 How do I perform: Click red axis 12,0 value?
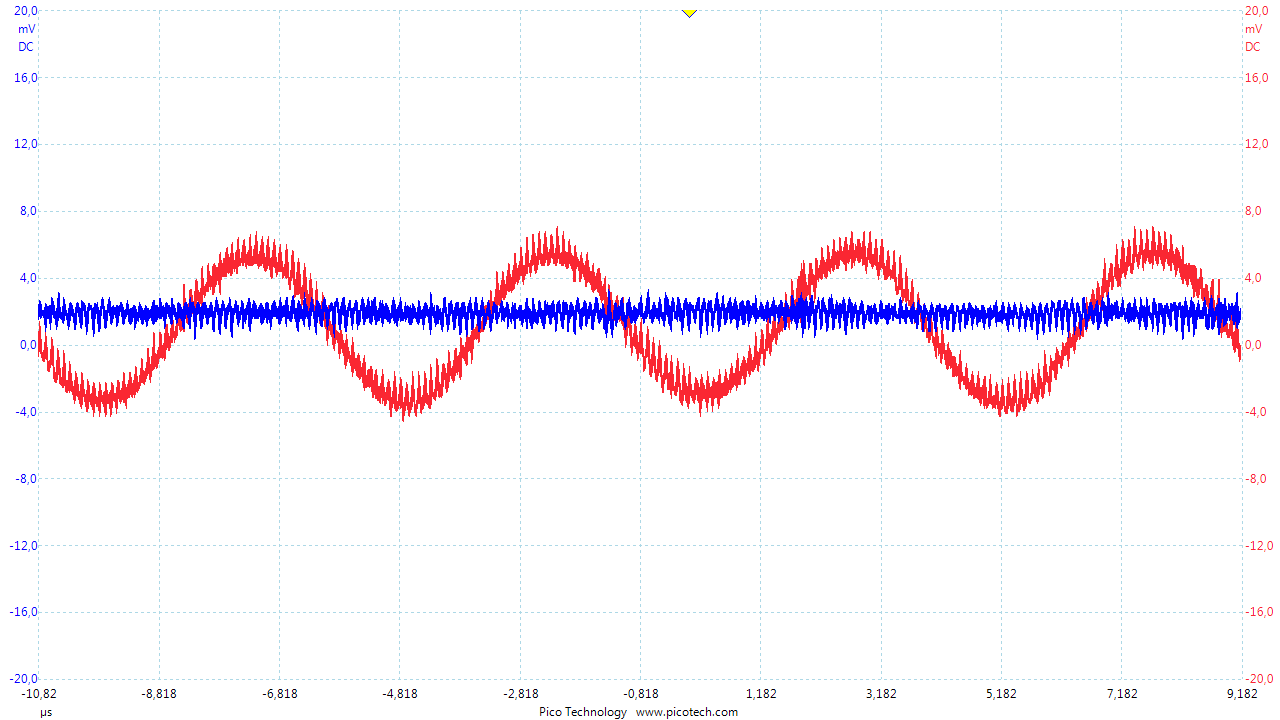tap(1256, 144)
